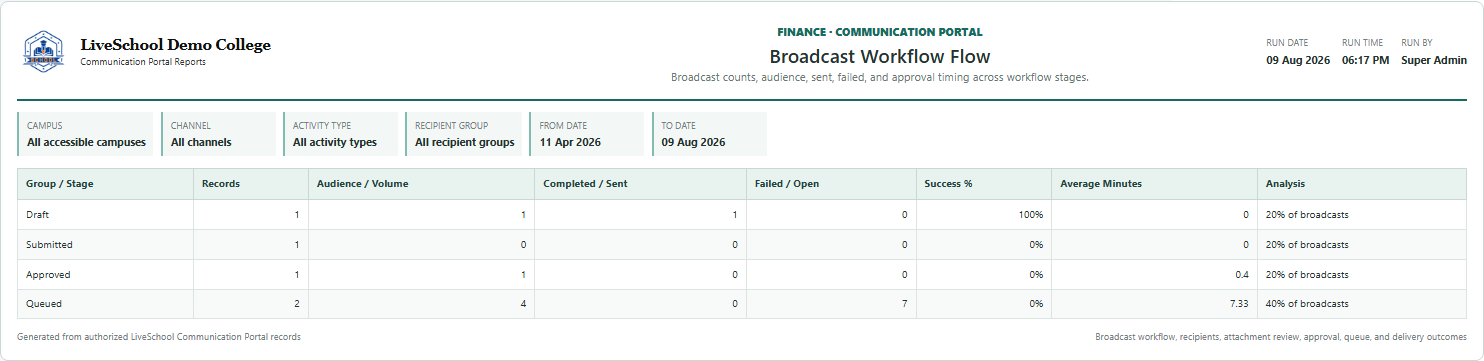Select the LiveSchool Demo College title

click(x=175, y=45)
